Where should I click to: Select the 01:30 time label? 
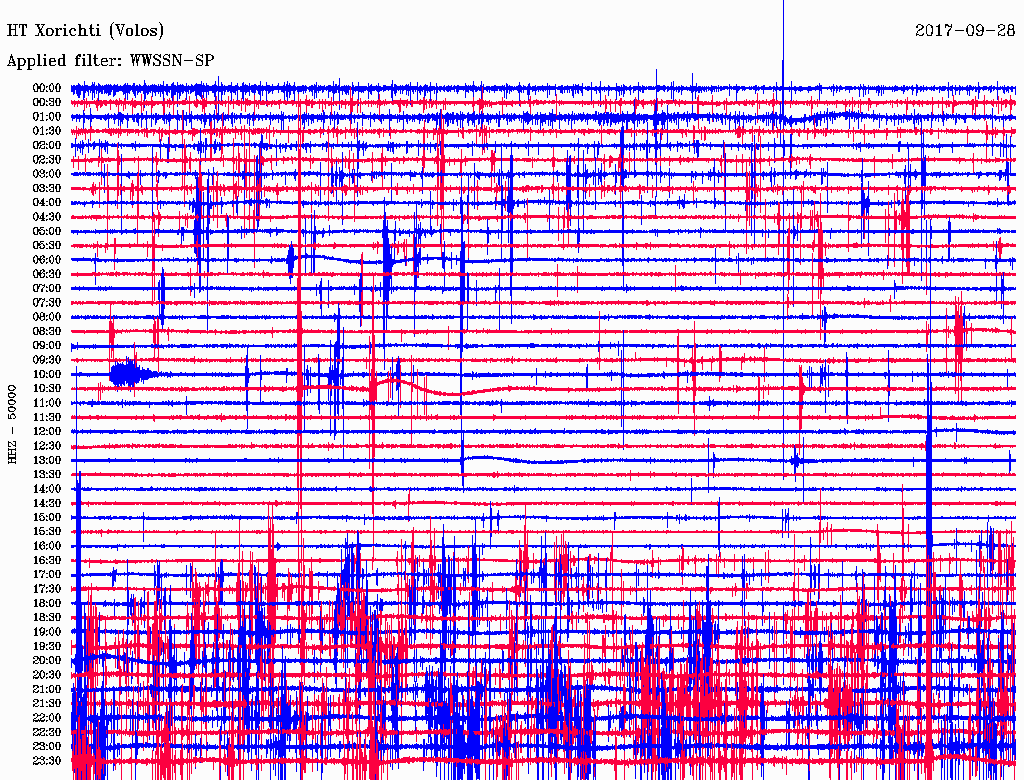(47, 131)
